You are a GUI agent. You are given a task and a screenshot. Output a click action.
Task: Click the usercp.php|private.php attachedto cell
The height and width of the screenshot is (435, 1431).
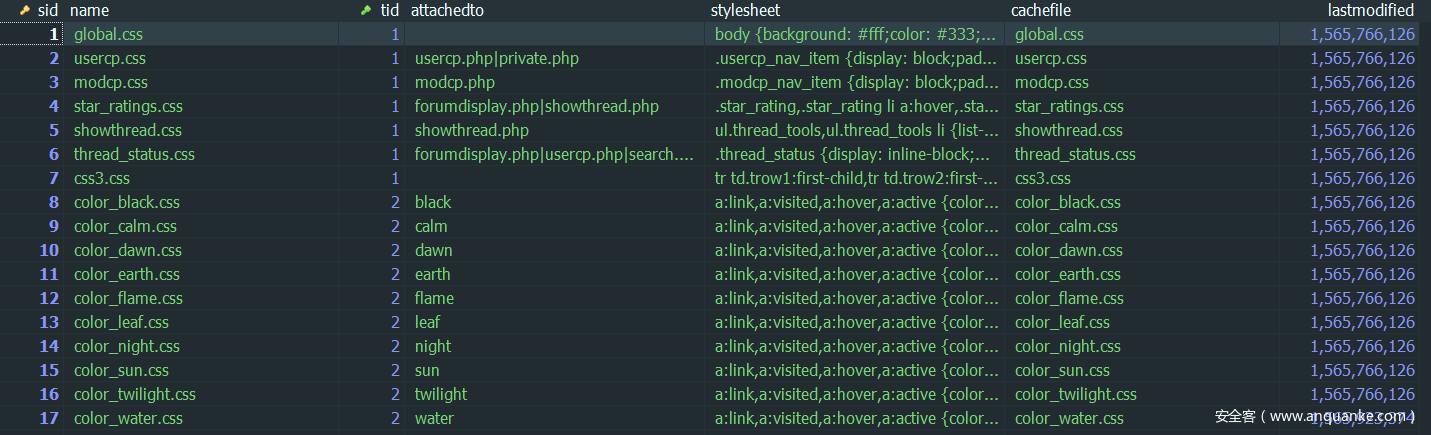coord(496,58)
